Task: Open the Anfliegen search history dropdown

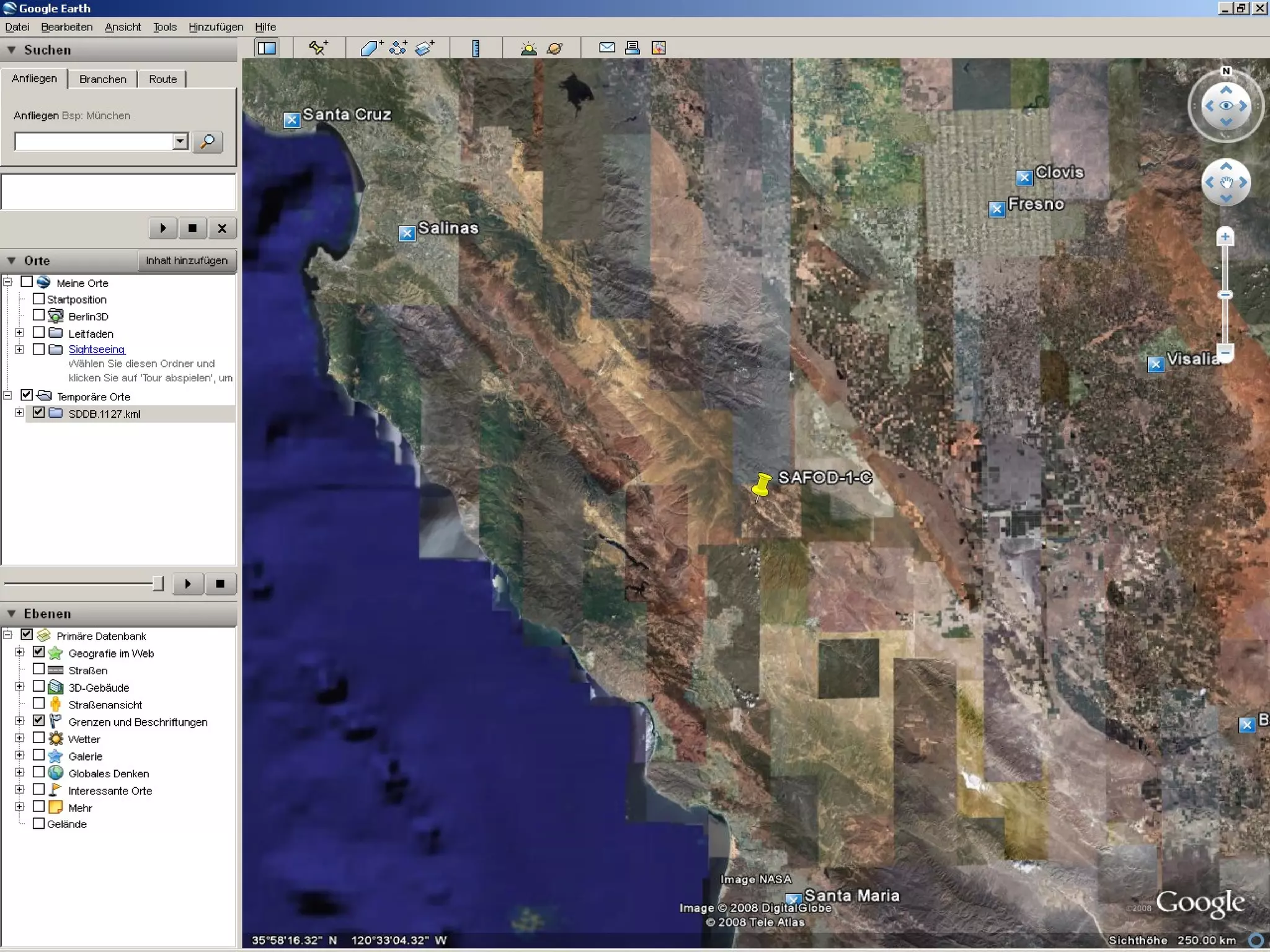Action: pyautogui.click(x=180, y=141)
